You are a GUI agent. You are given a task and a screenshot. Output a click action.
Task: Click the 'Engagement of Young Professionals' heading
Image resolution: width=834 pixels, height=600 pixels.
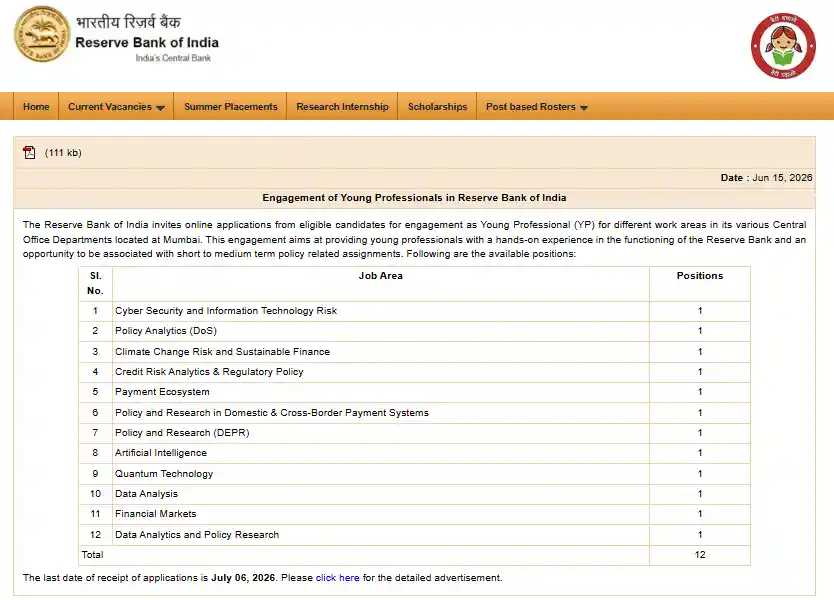click(x=414, y=198)
